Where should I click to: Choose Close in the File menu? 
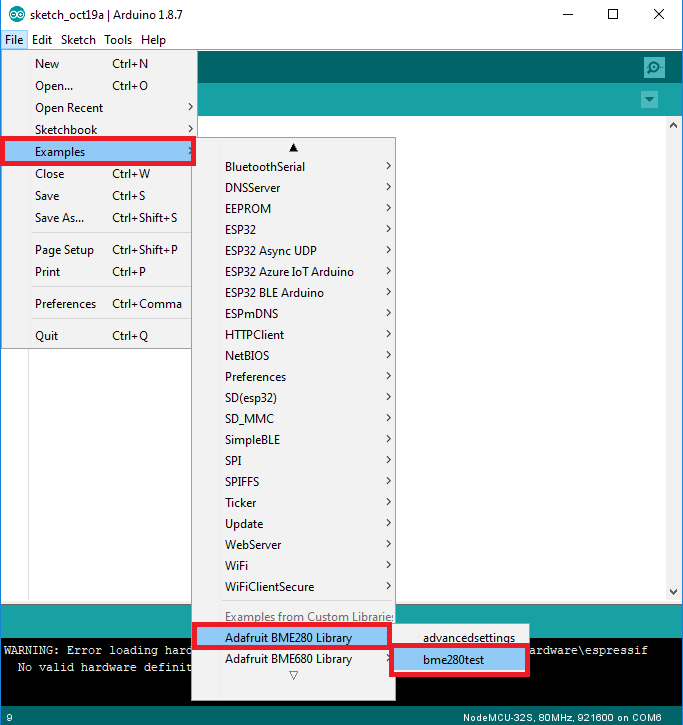click(x=97, y=174)
